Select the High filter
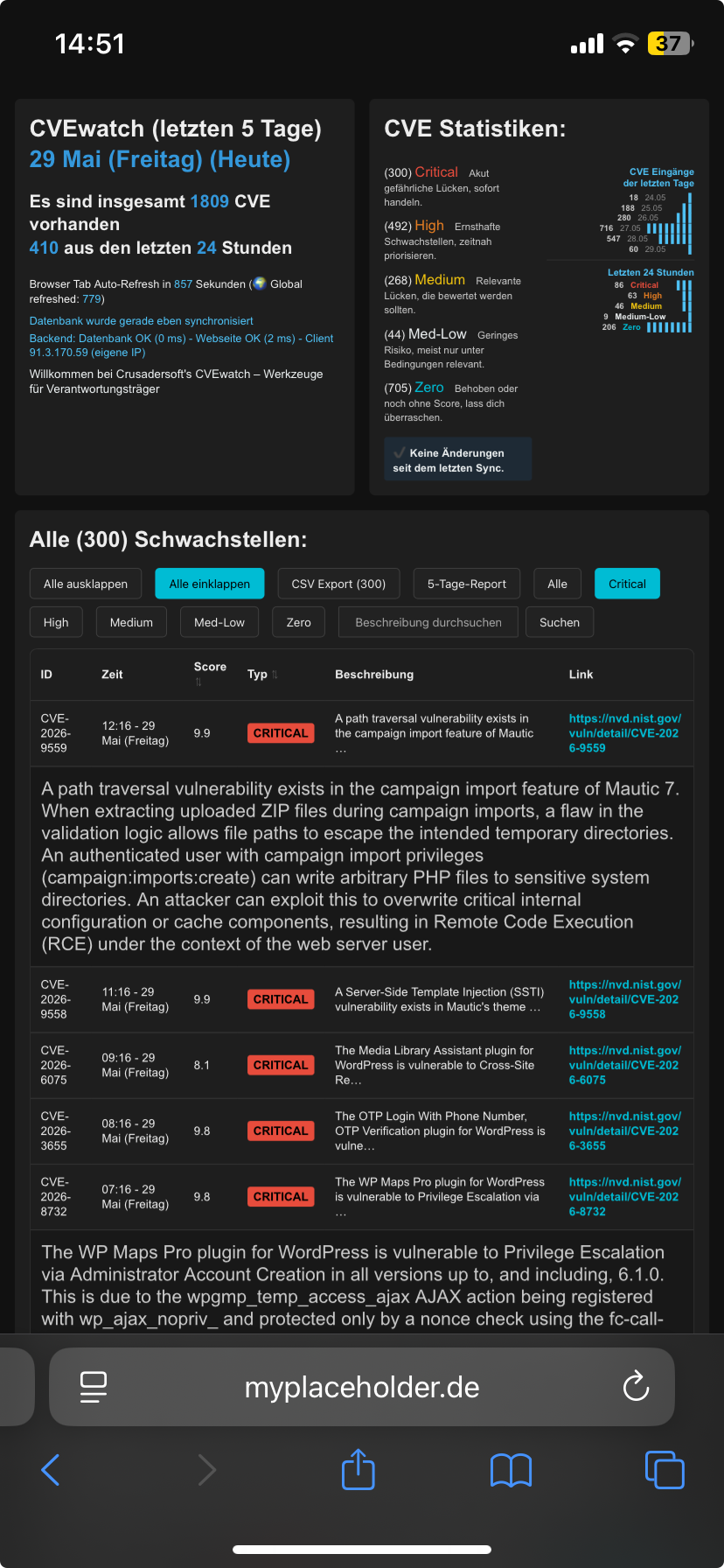 tap(56, 622)
